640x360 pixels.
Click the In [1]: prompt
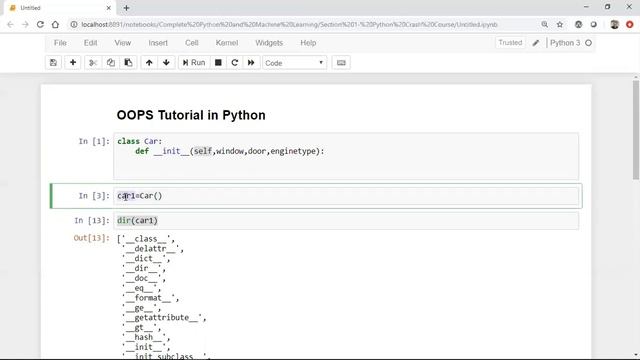94,141
